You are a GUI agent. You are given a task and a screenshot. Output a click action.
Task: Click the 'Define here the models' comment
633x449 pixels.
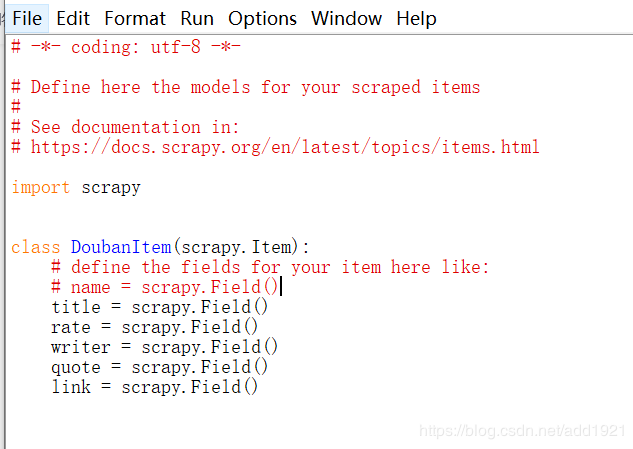click(x=245, y=87)
